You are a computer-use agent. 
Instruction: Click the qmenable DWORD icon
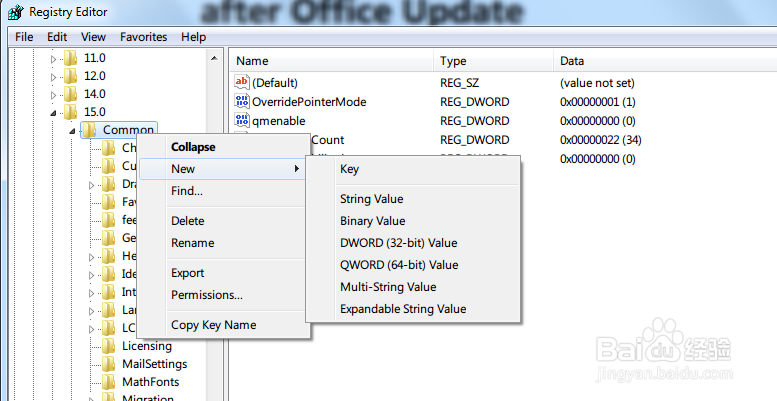click(242, 120)
